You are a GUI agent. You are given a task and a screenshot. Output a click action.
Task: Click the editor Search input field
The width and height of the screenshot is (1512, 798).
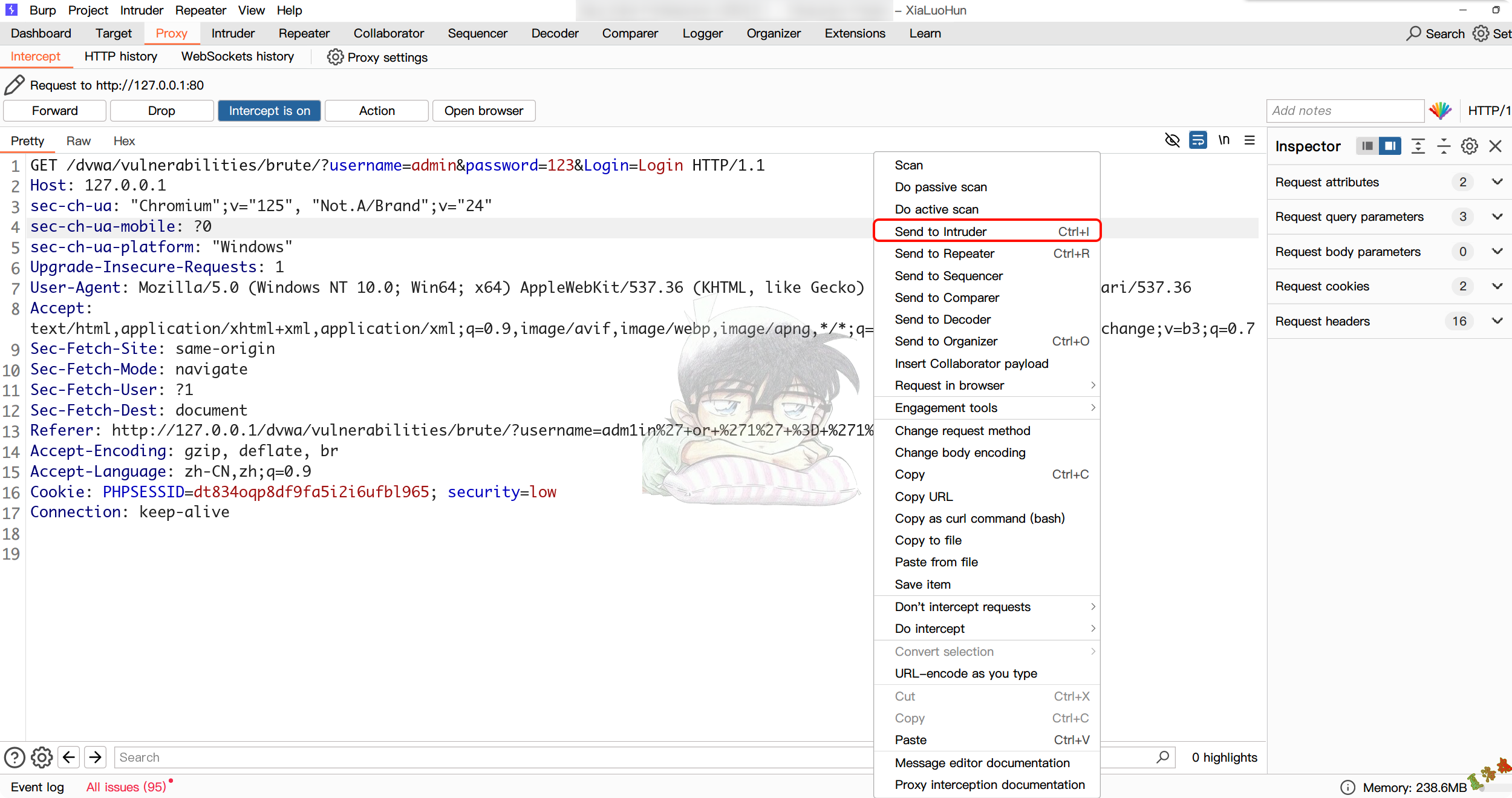(635, 757)
